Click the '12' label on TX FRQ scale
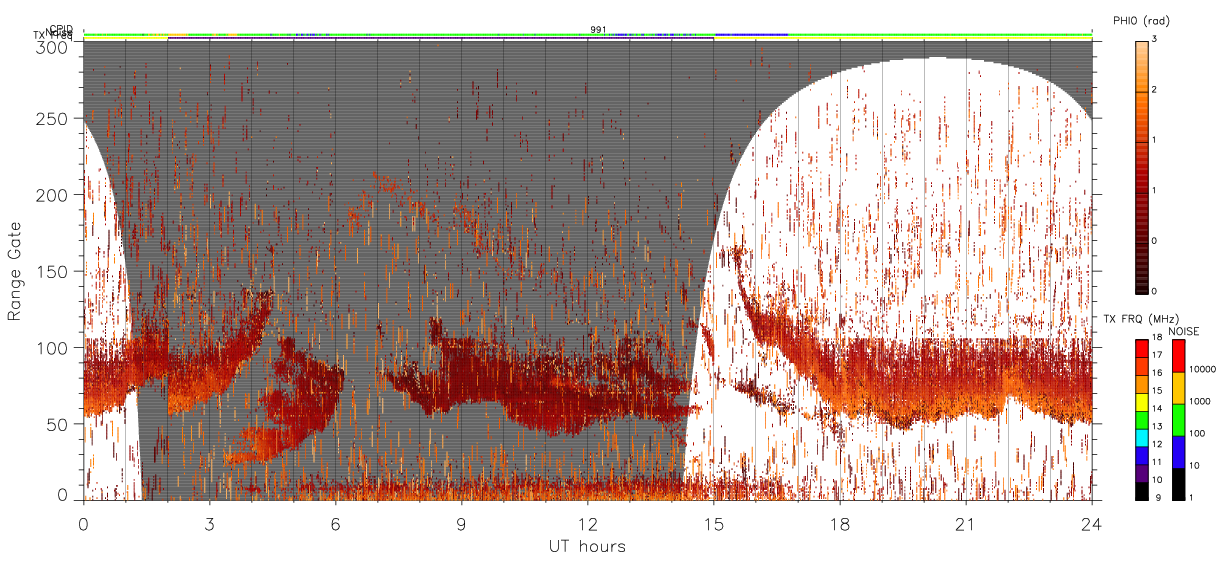 [1157, 445]
